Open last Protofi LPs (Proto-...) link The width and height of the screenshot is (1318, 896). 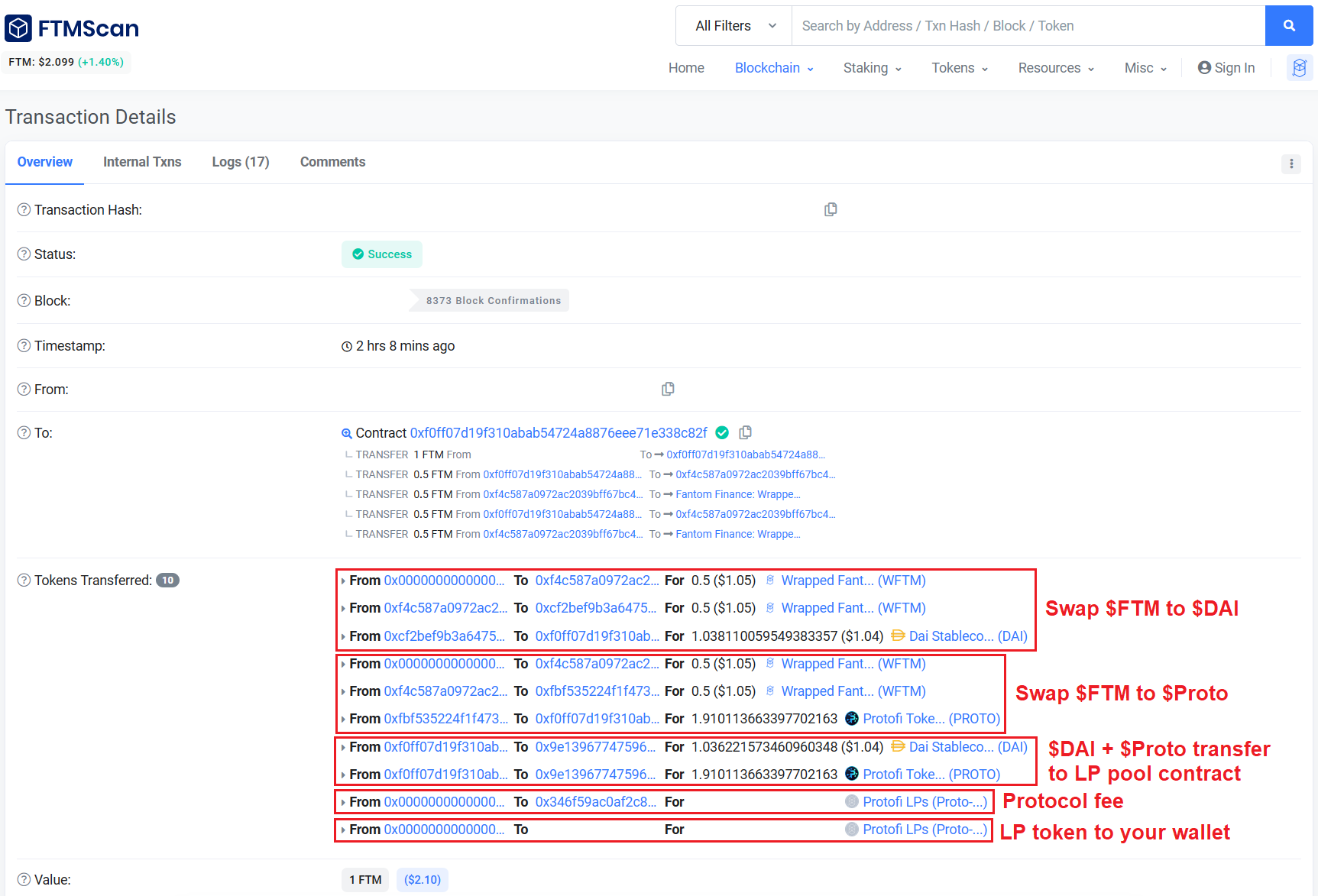(925, 830)
